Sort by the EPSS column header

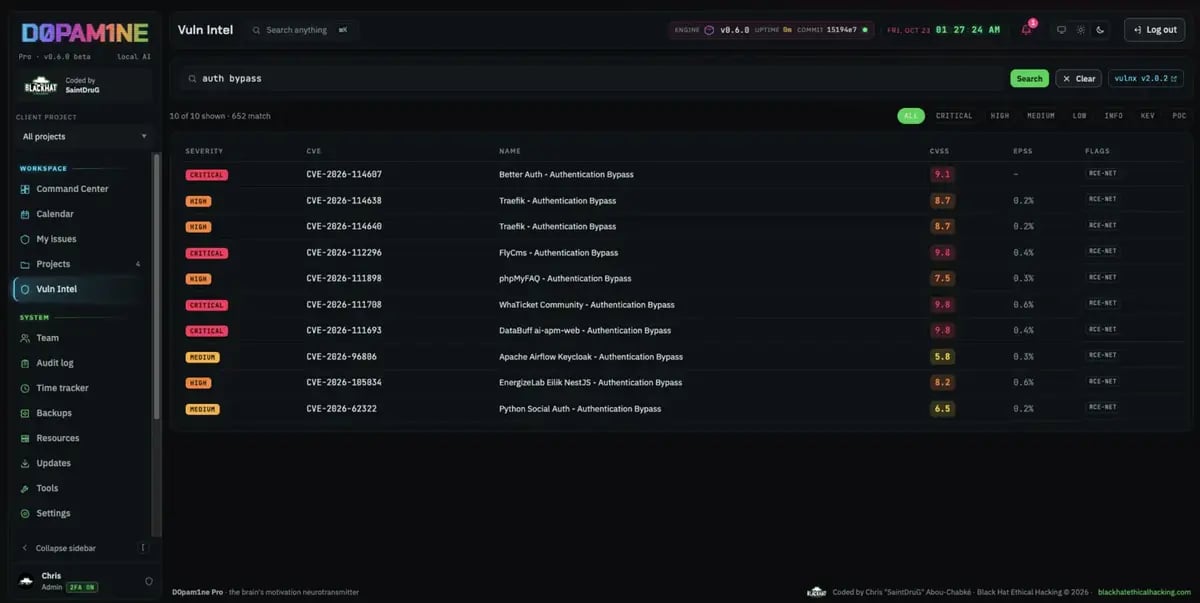1022,151
